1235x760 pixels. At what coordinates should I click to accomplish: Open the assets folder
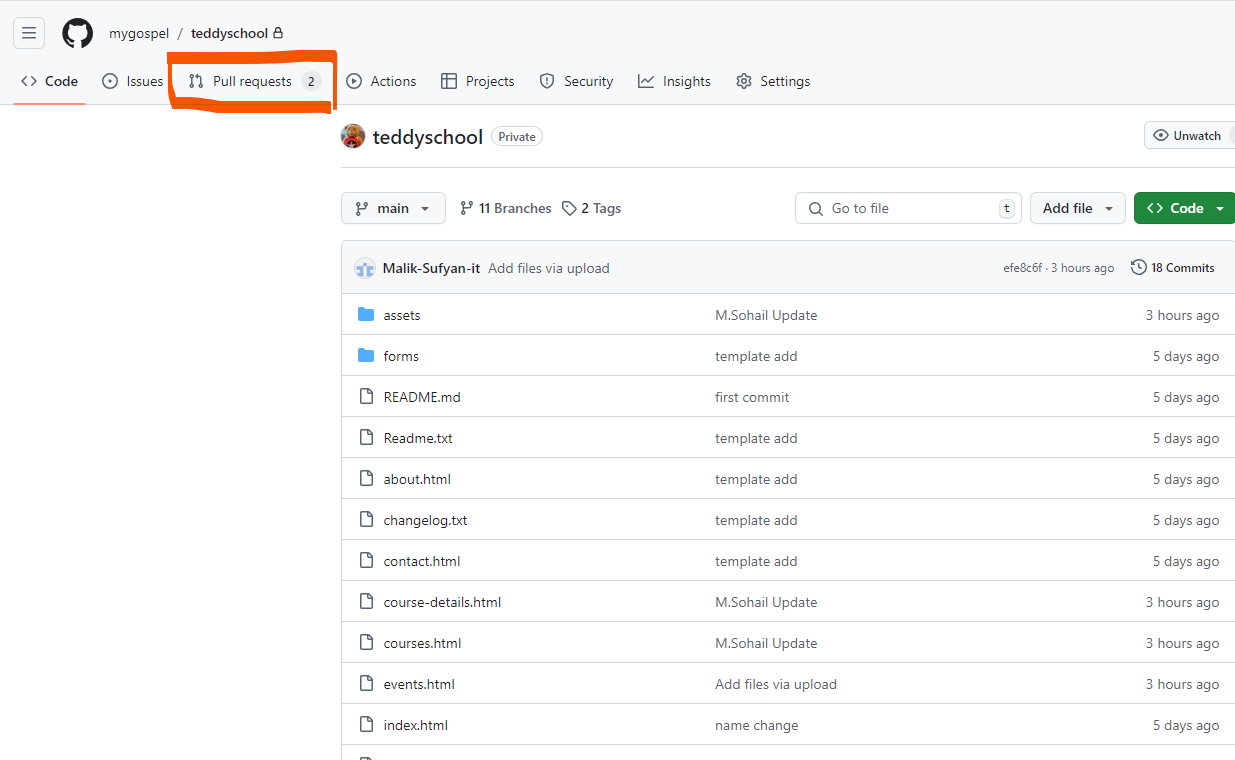click(402, 315)
